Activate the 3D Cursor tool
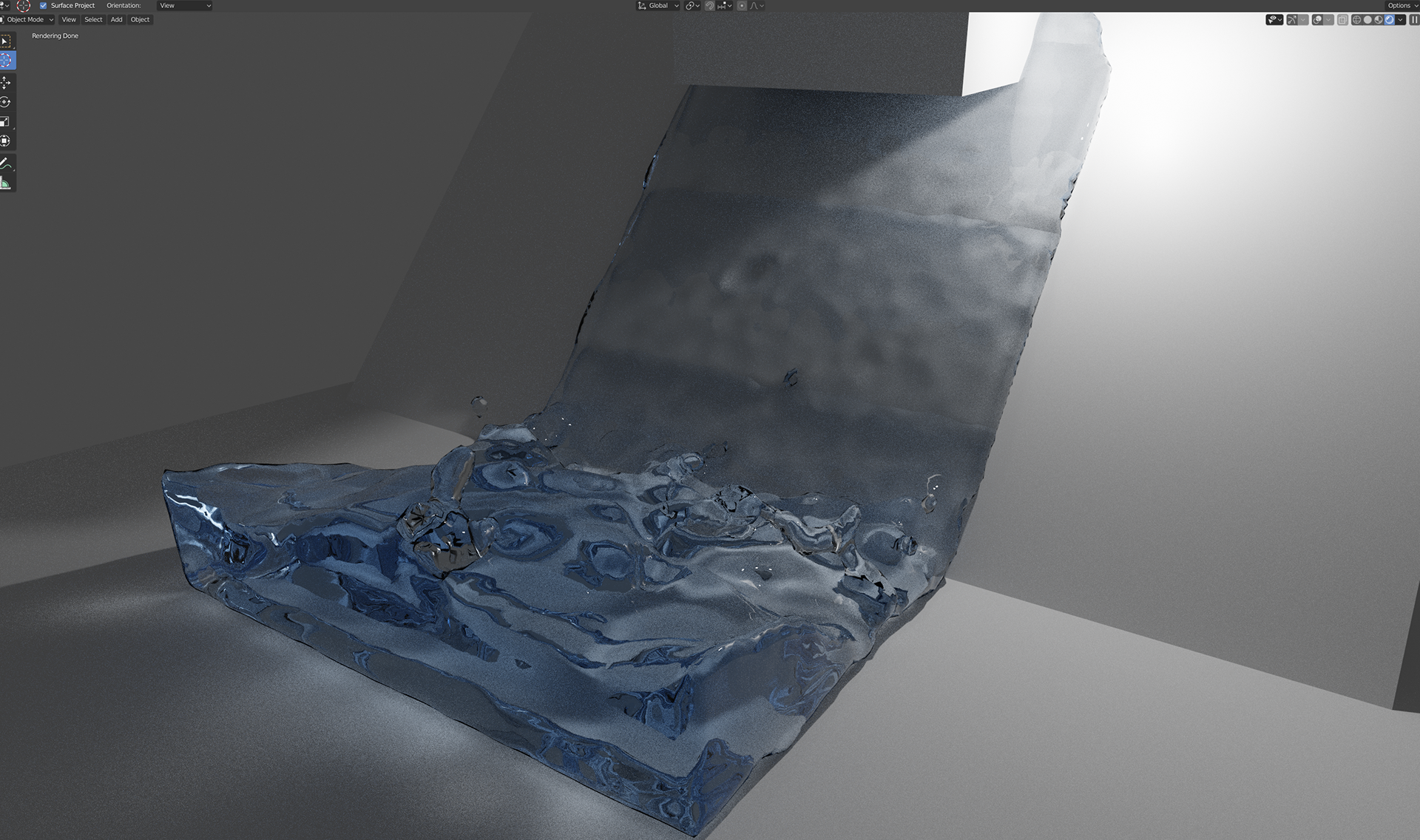Image resolution: width=1420 pixels, height=840 pixels. tap(6, 61)
